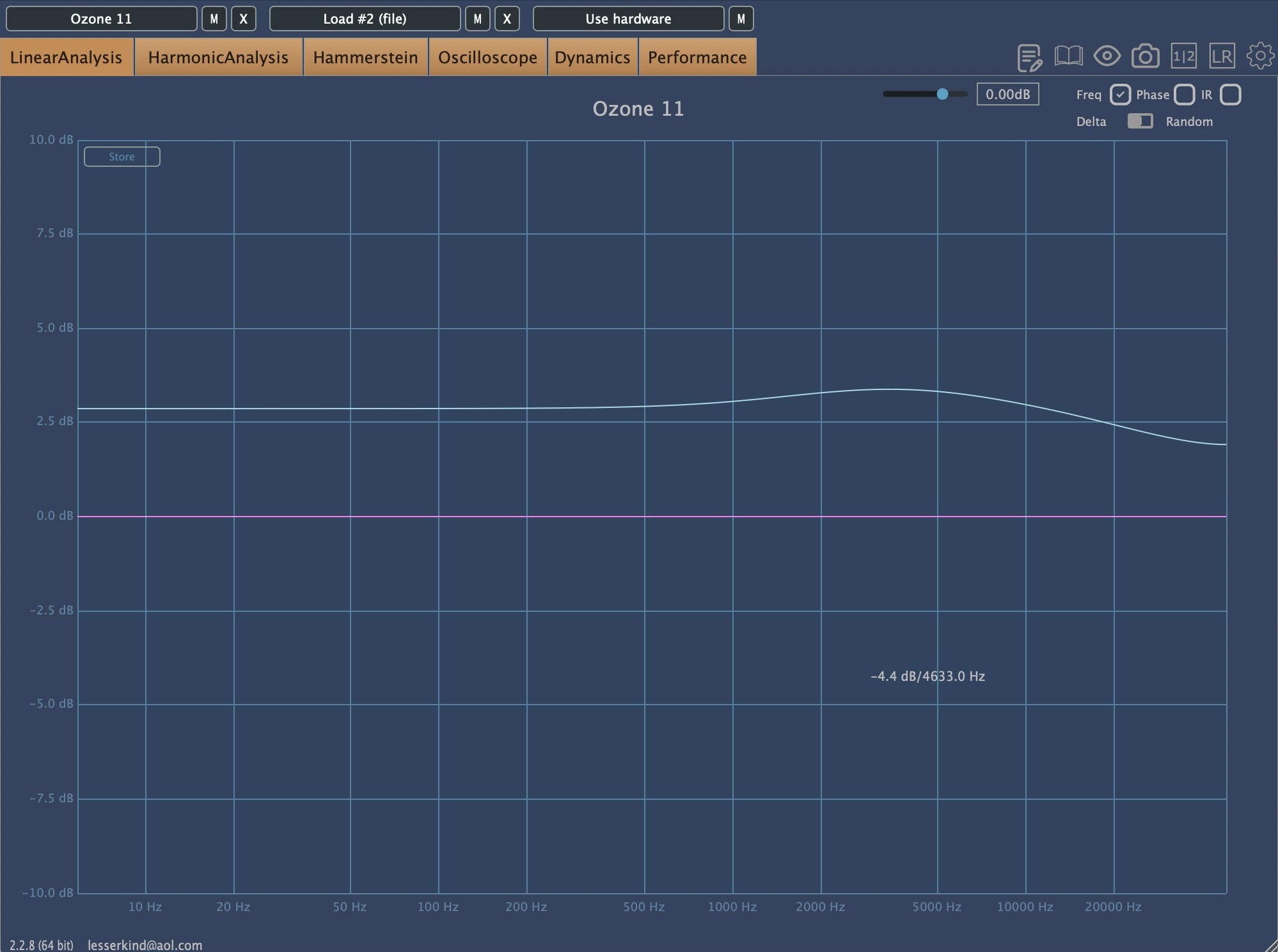
Task: Click the window resize grip corner
Action: (x=1271, y=946)
